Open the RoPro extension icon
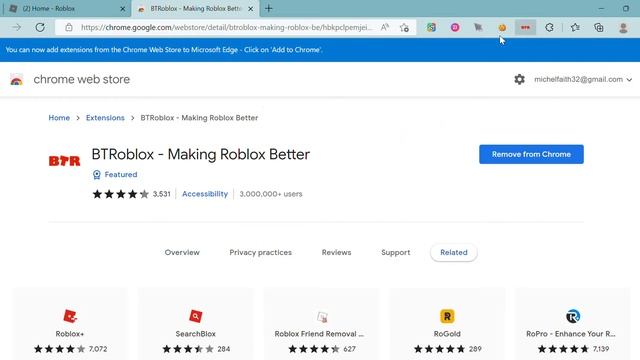Screen dimensions: 640x360 [x=573, y=316]
